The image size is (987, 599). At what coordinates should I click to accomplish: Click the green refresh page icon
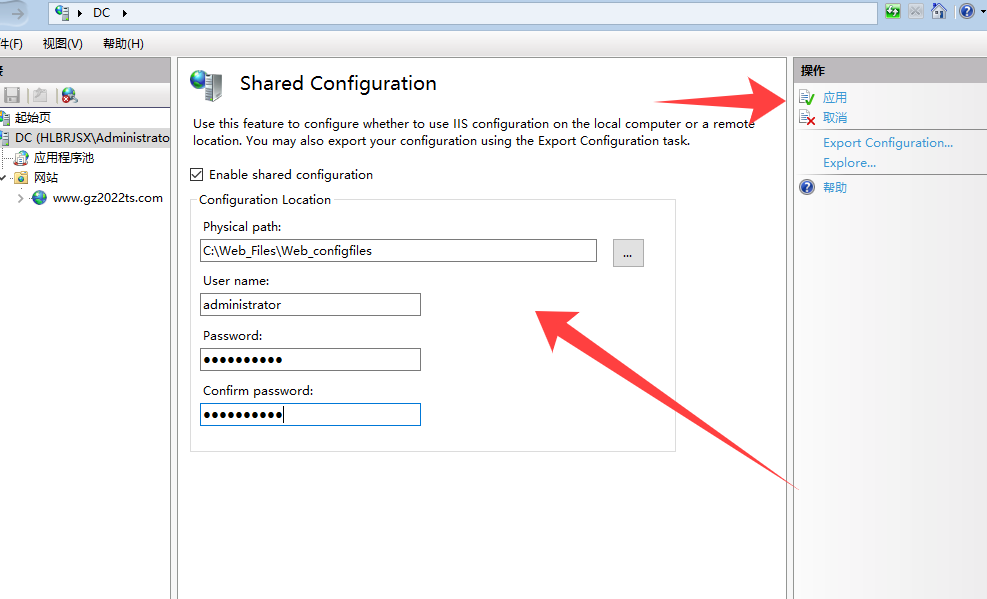(x=893, y=12)
